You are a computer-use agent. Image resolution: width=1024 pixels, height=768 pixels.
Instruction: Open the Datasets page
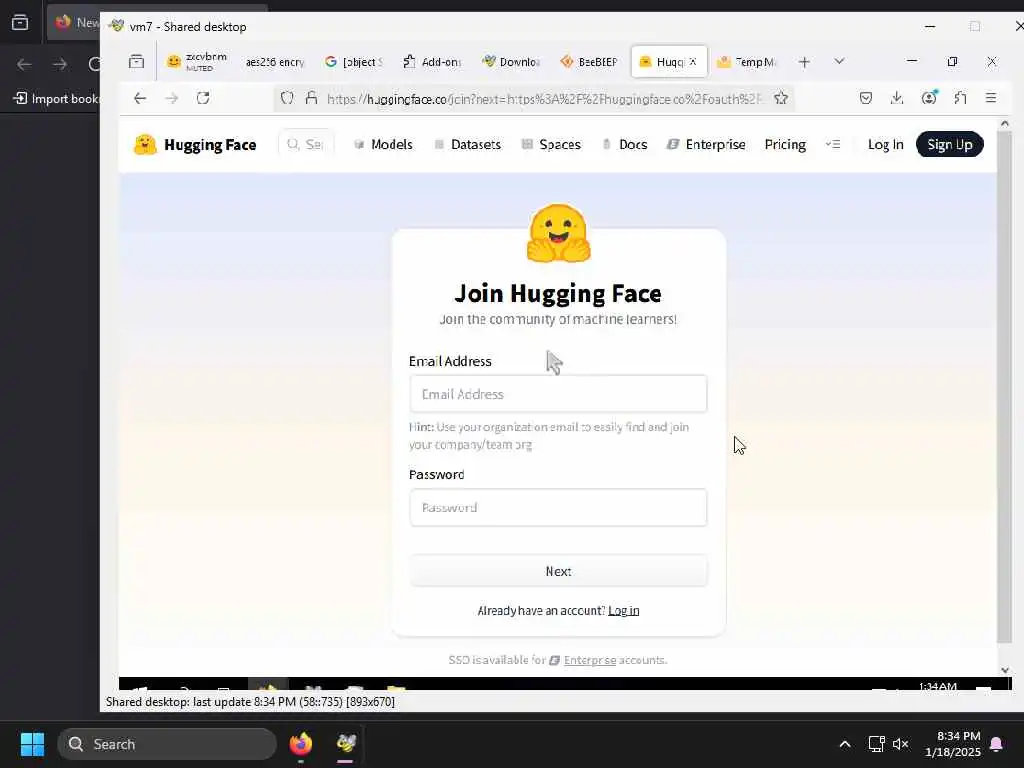click(468, 144)
